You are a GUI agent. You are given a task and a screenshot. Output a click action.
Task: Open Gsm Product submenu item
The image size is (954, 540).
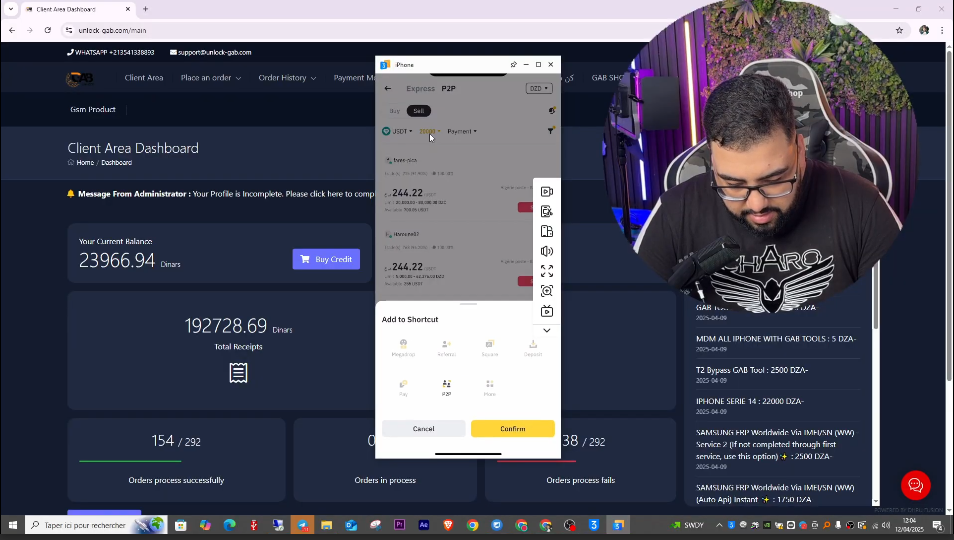(92, 109)
